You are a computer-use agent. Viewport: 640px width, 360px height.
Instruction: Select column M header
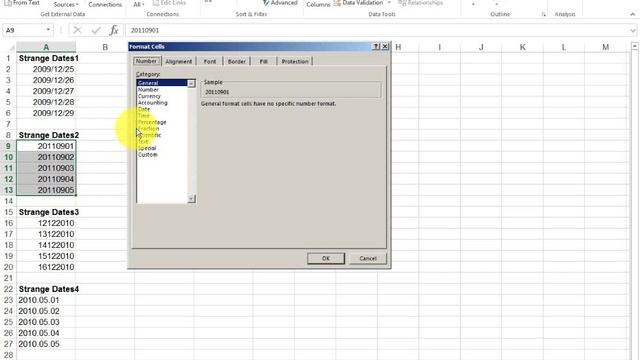click(x=606, y=47)
